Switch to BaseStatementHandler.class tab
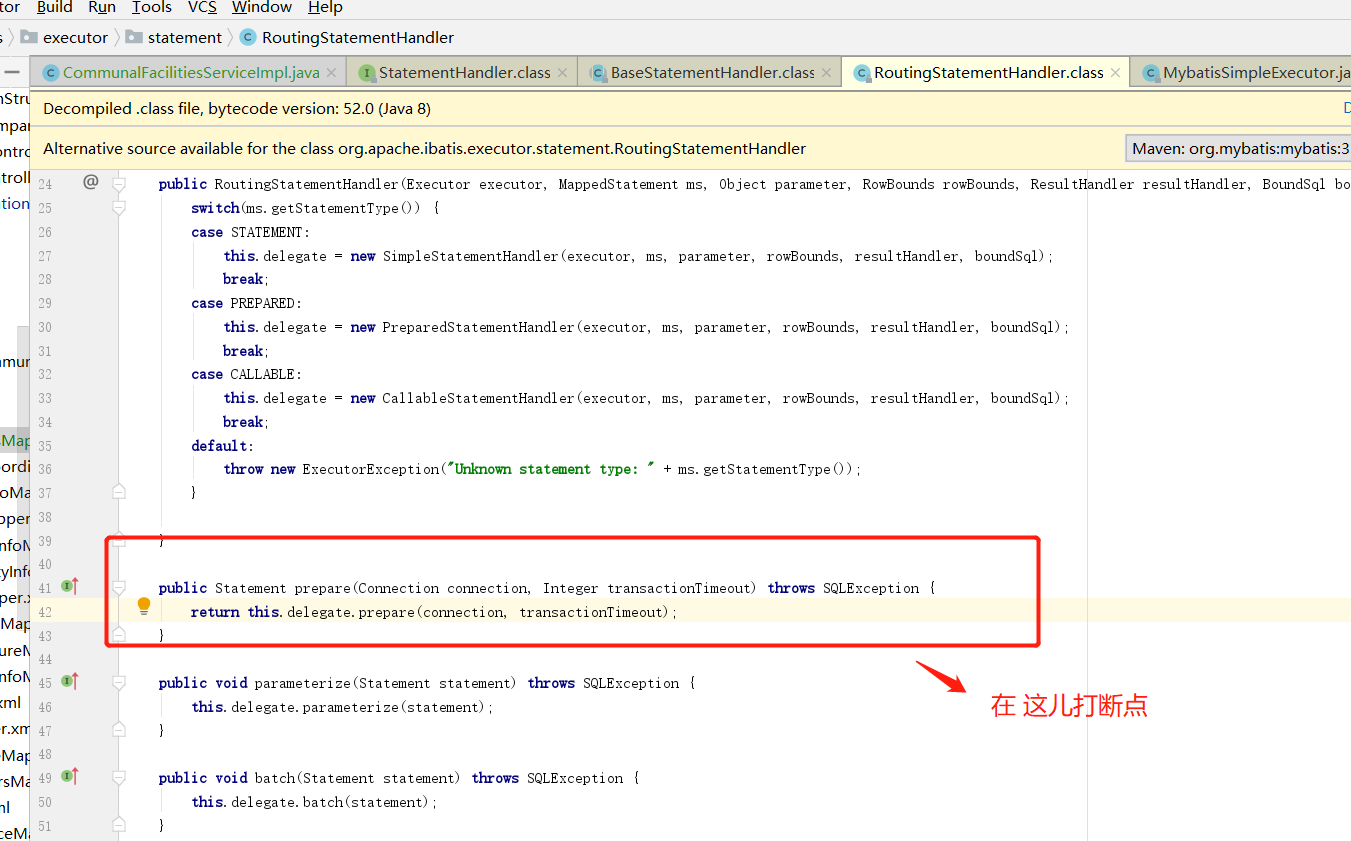 click(x=710, y=73)
